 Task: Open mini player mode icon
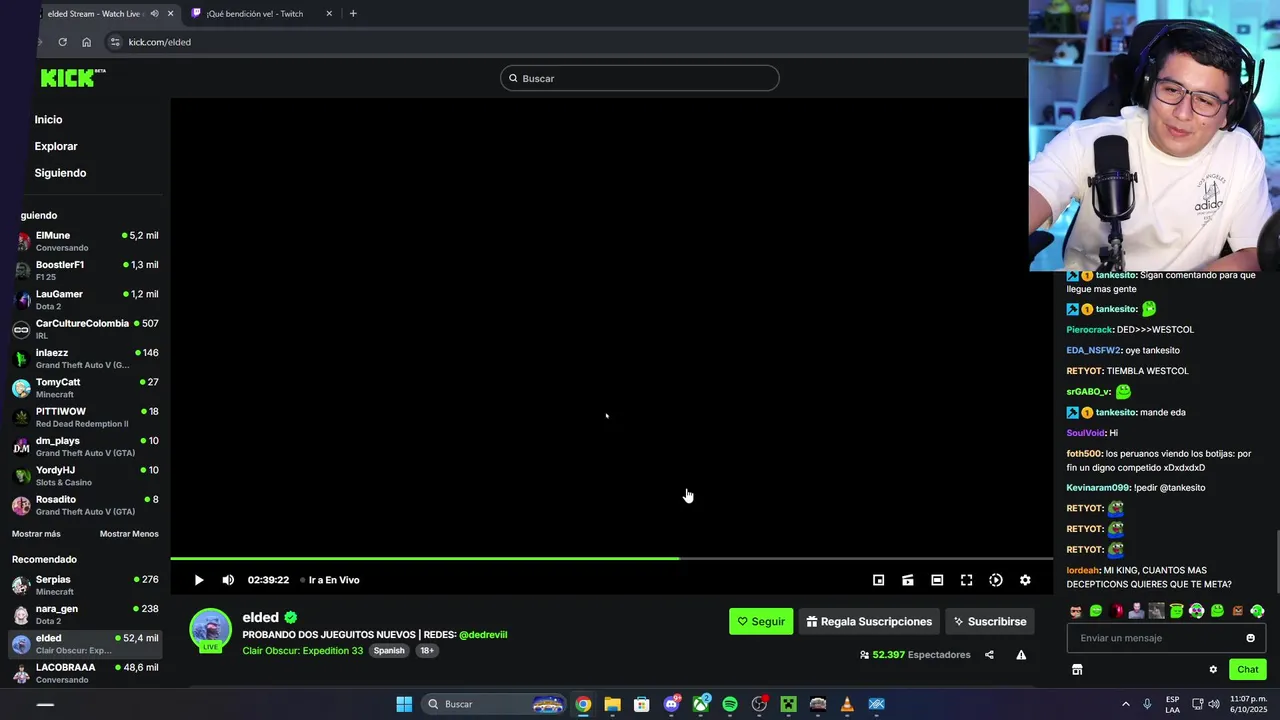tap(878, 580)
